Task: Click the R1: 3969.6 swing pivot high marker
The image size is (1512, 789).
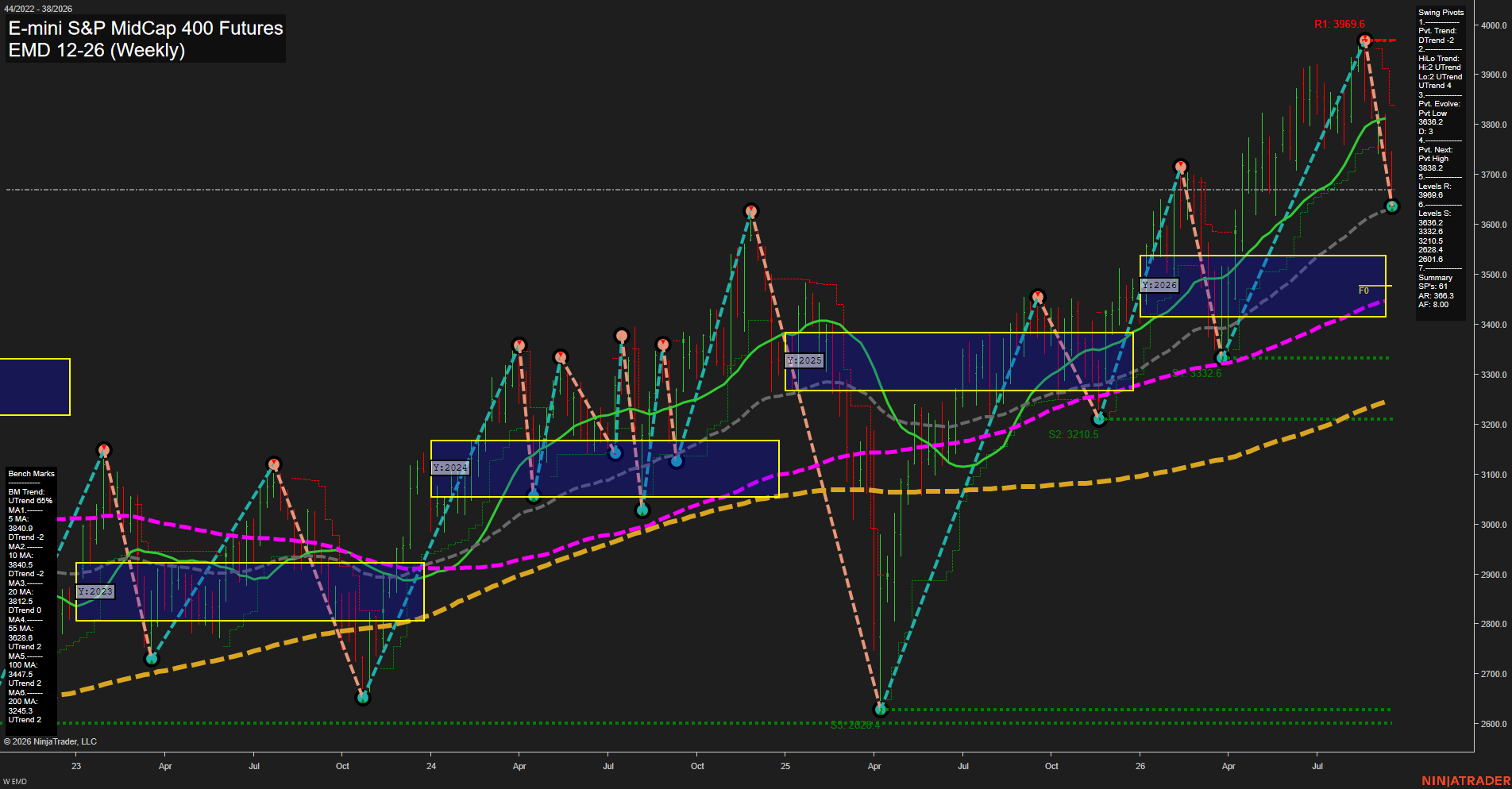Action: pos(1364,40)
